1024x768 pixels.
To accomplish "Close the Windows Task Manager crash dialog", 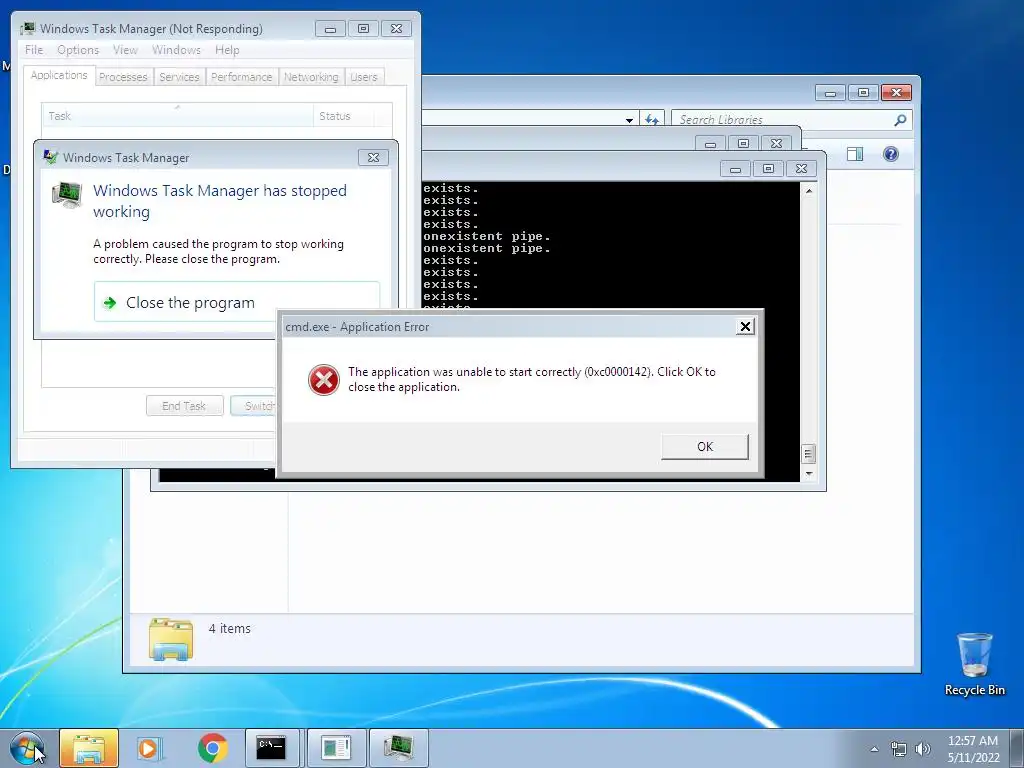I will [373, 157].
